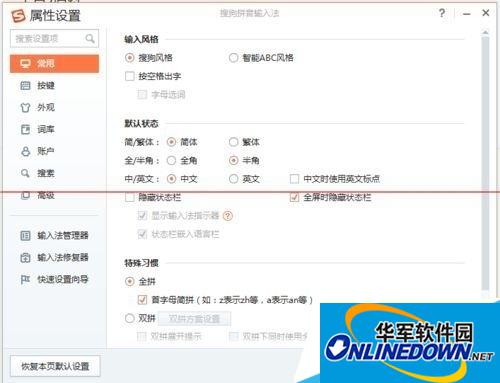Toggle the 全屏时隐藏状态栏 checkbox
This screenshot has height=383, width=500.
[x=294, y=197]
